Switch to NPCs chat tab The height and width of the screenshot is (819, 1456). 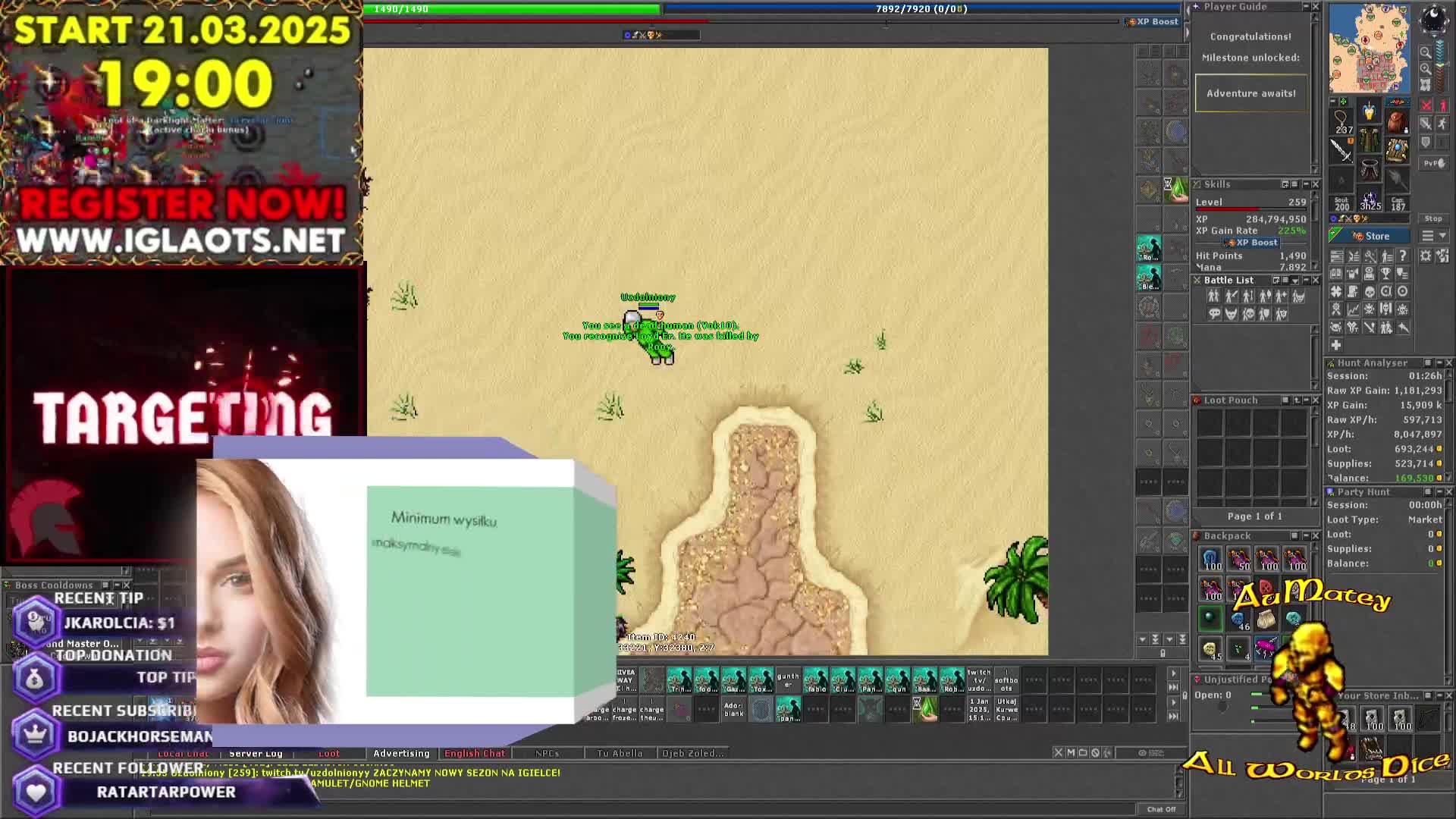click(547, 753)
